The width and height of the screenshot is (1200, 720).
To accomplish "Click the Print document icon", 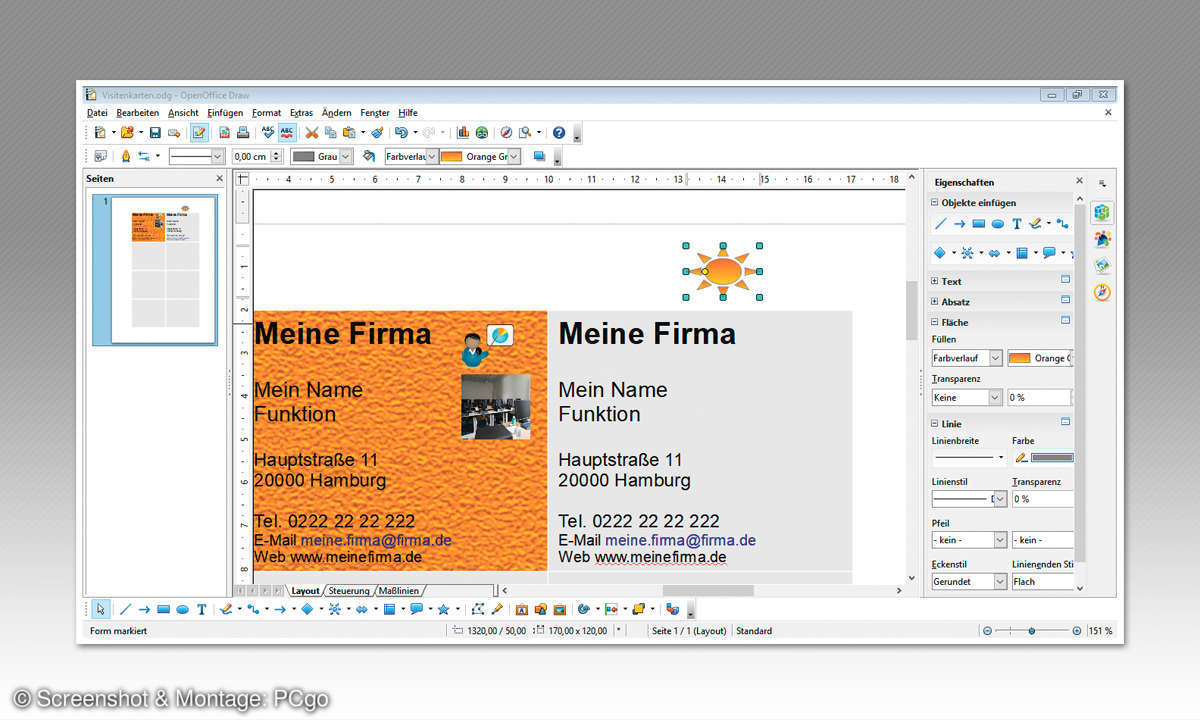I will tap(243, 132).
